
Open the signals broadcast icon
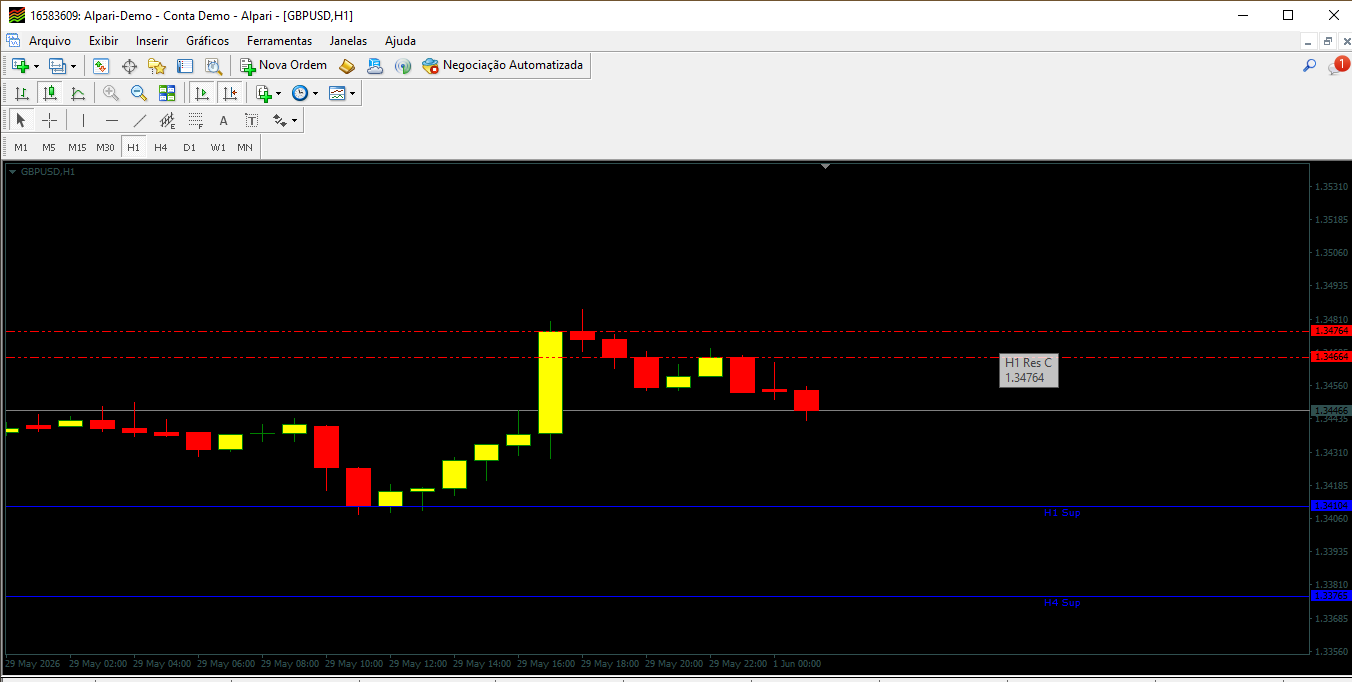tap(403, 66)
